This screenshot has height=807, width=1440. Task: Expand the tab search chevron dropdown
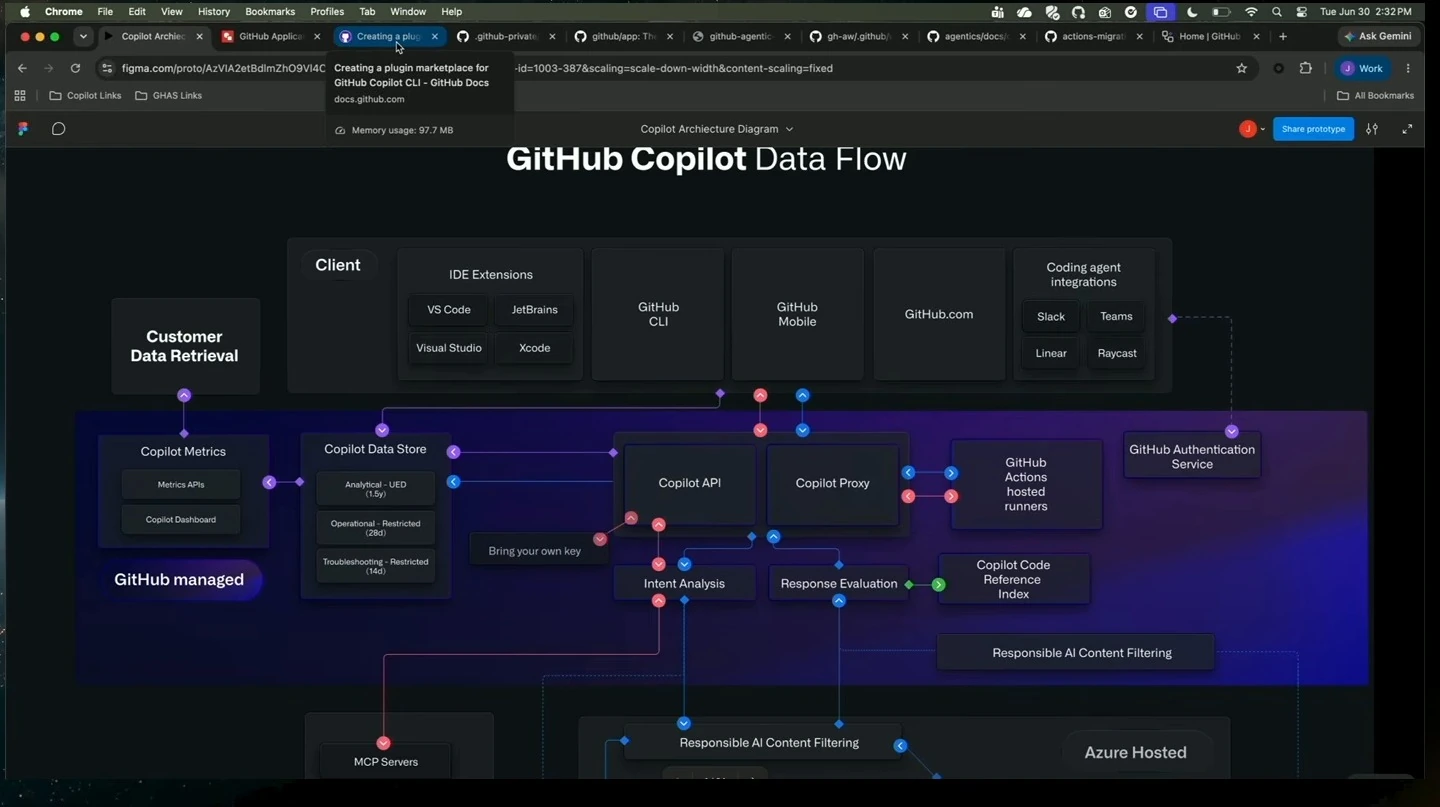coord(83,36)
